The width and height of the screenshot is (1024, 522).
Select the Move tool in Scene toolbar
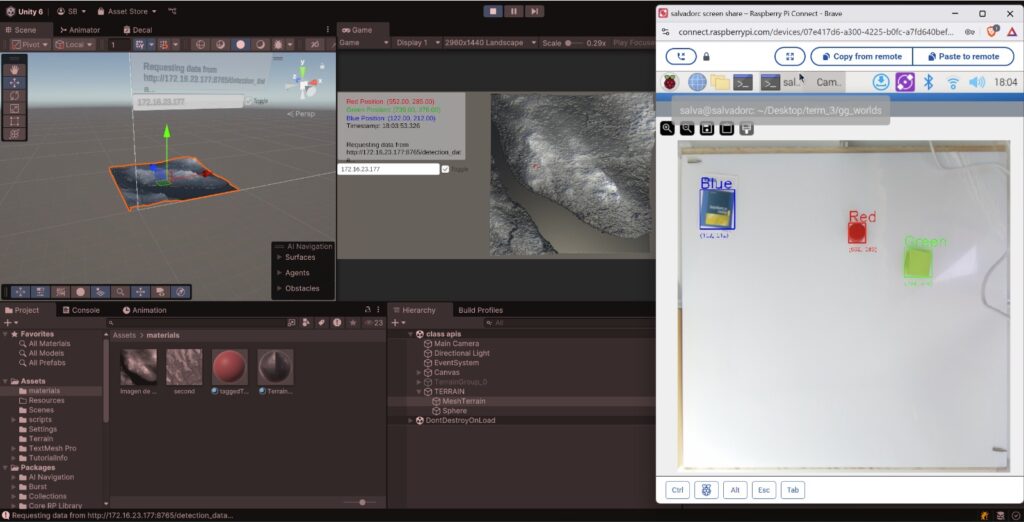click(x=14, y=83)
